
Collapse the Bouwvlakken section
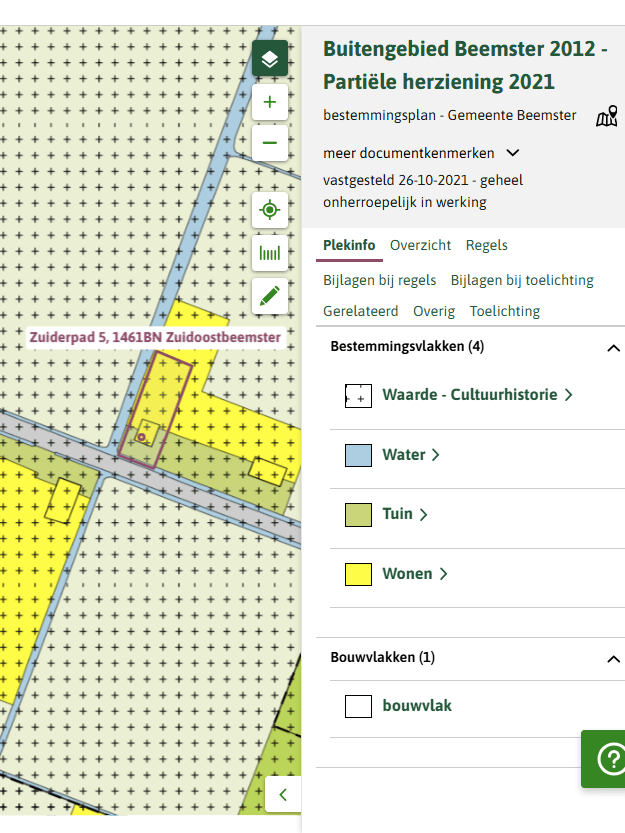point(613,659)
